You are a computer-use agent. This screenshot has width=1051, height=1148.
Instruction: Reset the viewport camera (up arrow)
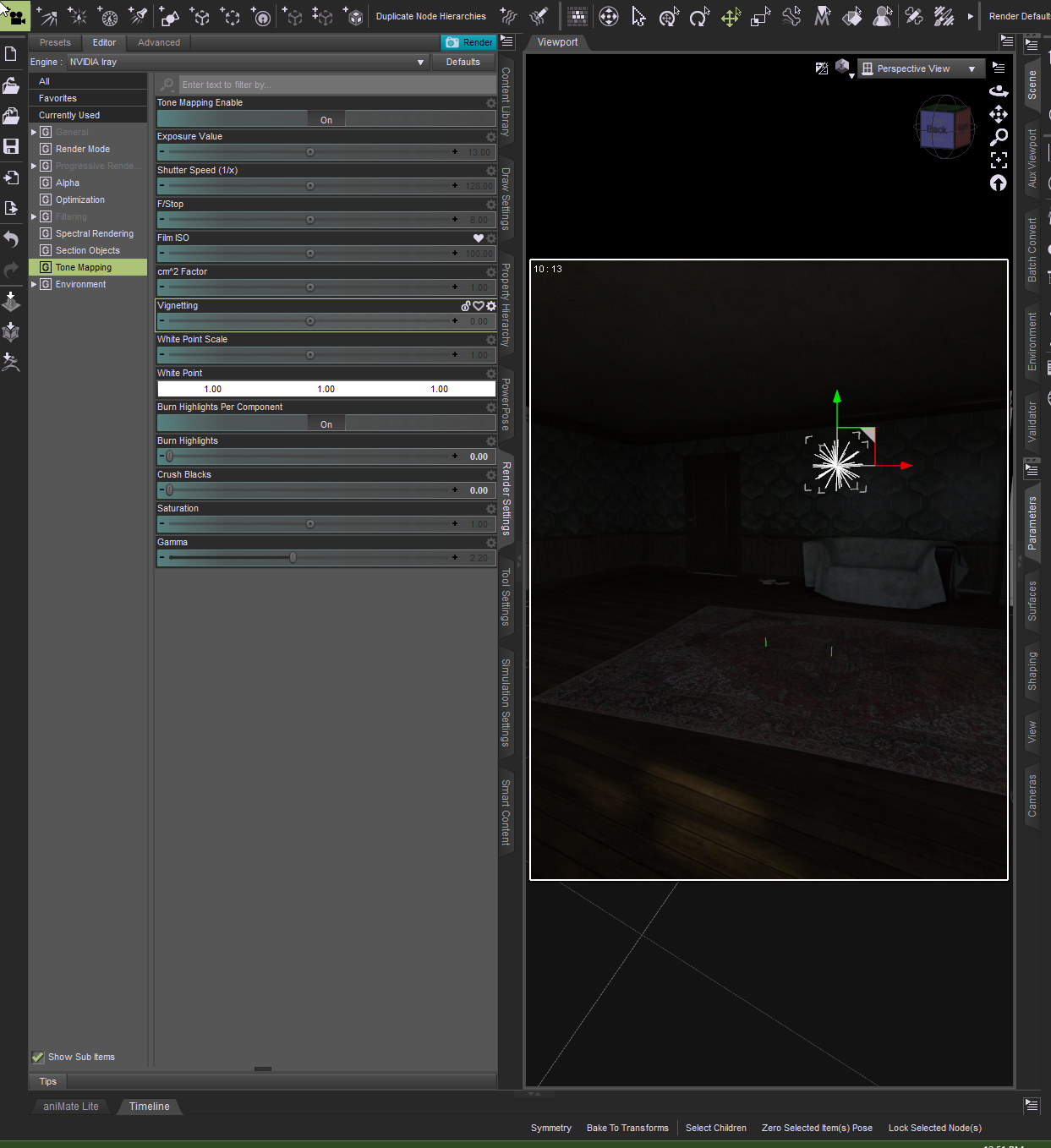999,183
